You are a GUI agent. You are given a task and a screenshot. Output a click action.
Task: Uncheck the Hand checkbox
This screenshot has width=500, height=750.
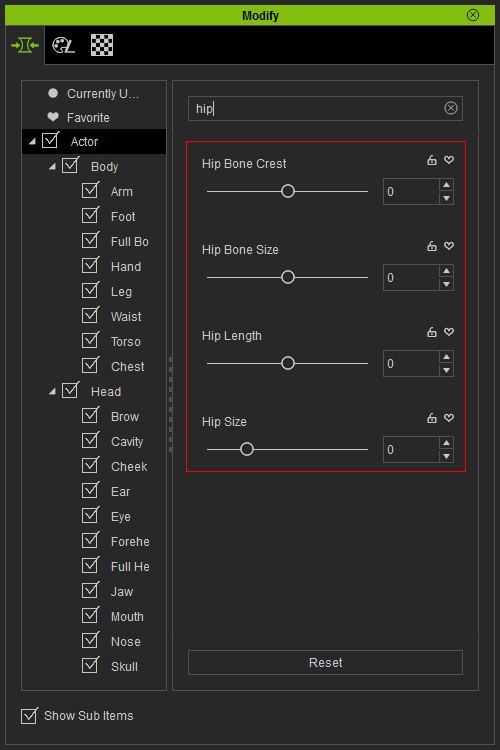tap(90, 265)
